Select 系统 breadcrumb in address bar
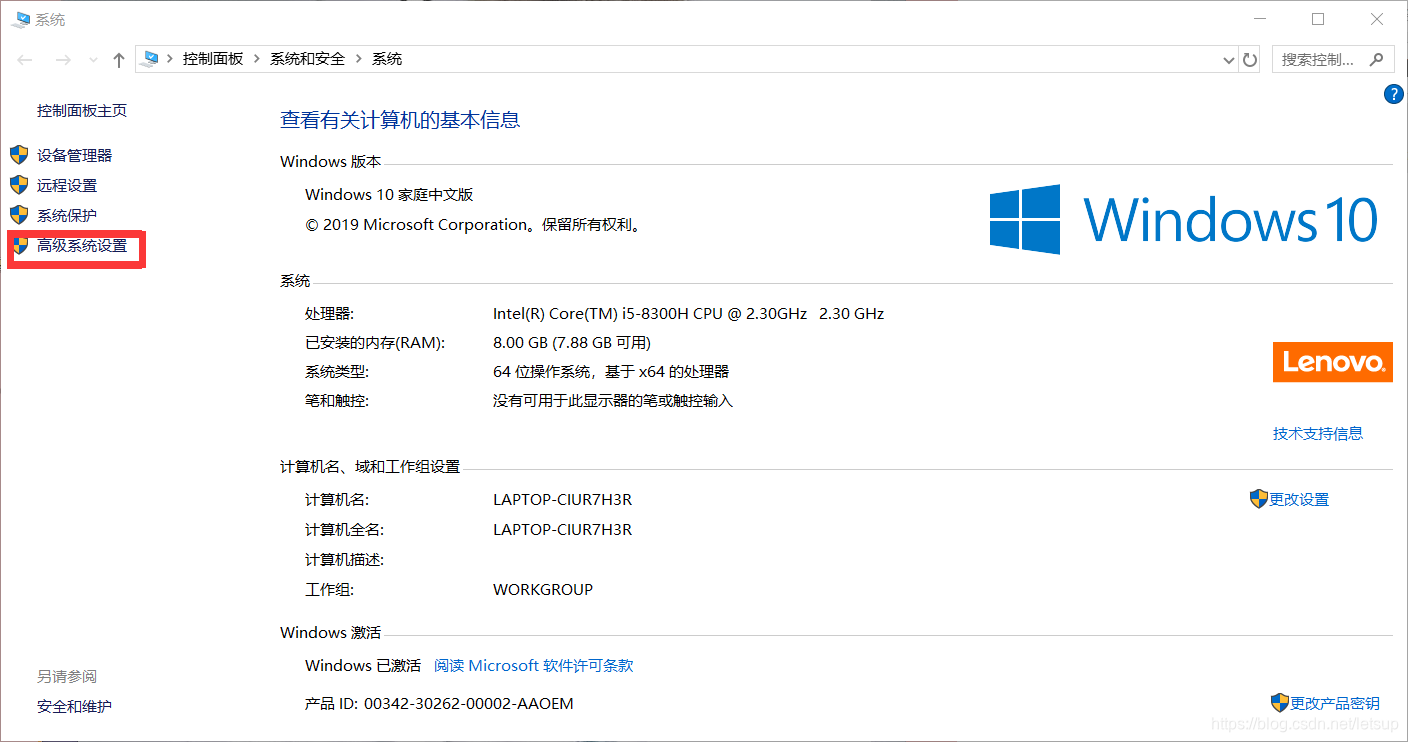The height and width of the screenshot is (742, 1408). tap(387, 59)
